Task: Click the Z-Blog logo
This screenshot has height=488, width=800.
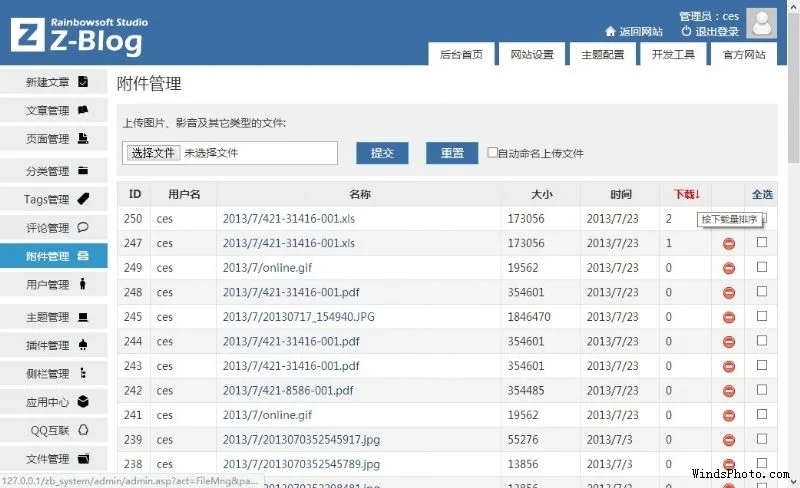Action: [x=79, y=35]
